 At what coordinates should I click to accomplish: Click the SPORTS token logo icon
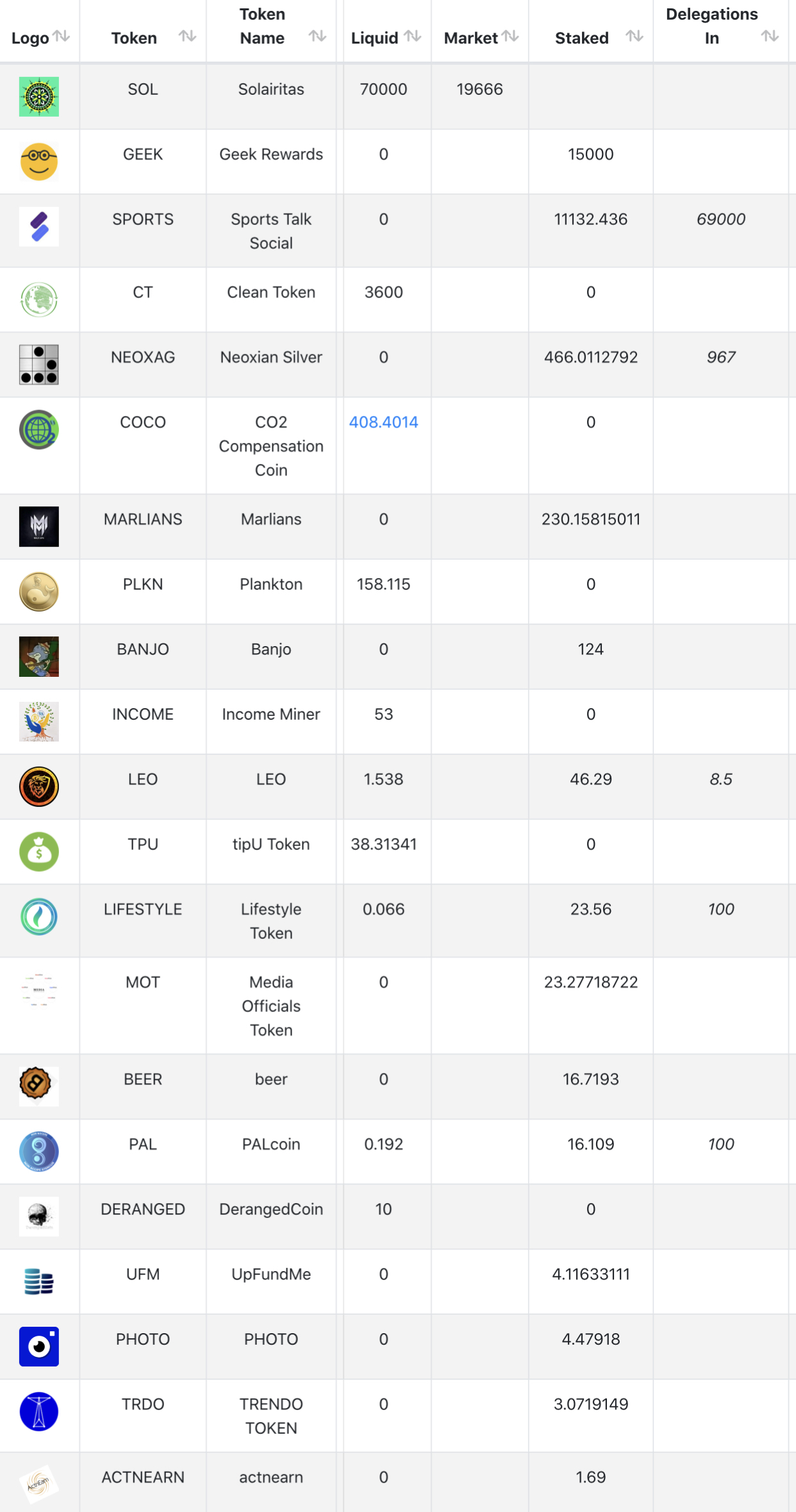coord(39,227)
